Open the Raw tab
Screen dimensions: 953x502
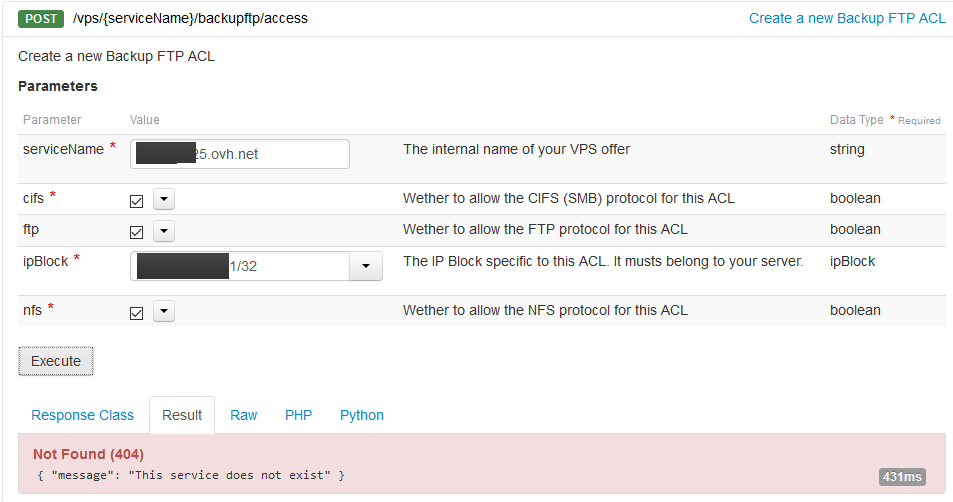point(244,415)
